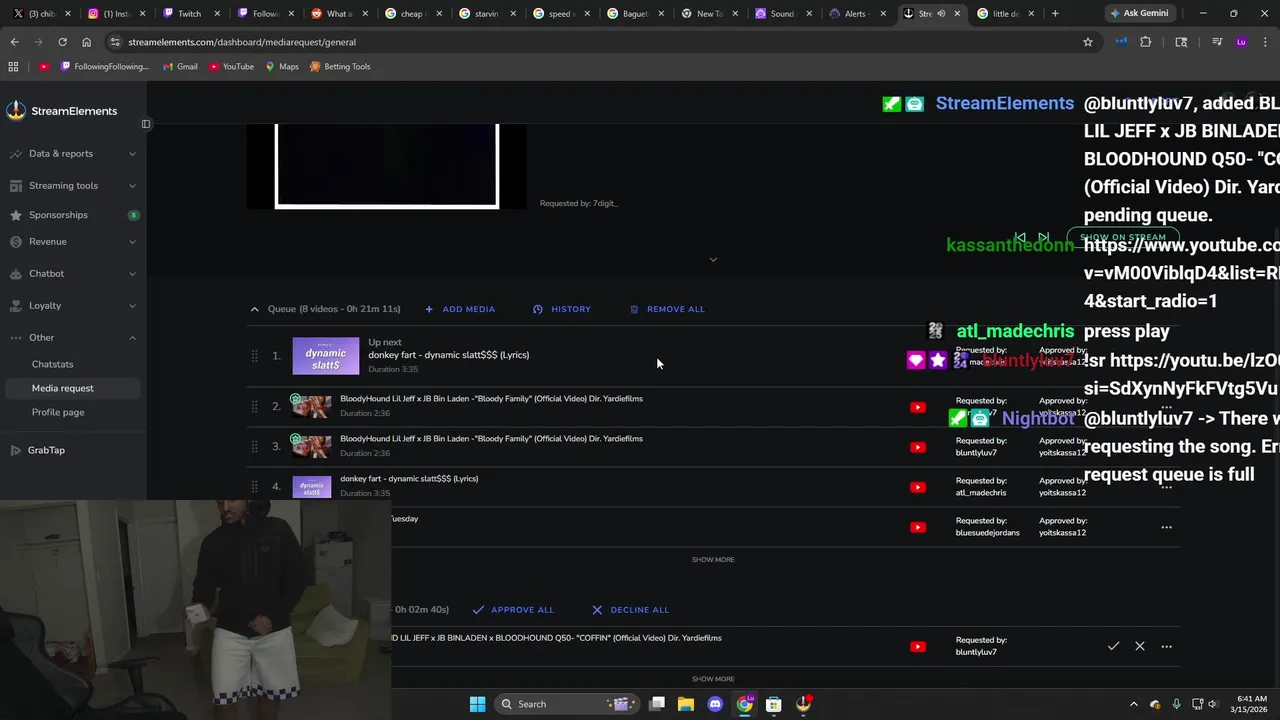Switch to the Twitch browser tab
The width and height of the screenshot is (1280, 720).
[x=190, y=14]
